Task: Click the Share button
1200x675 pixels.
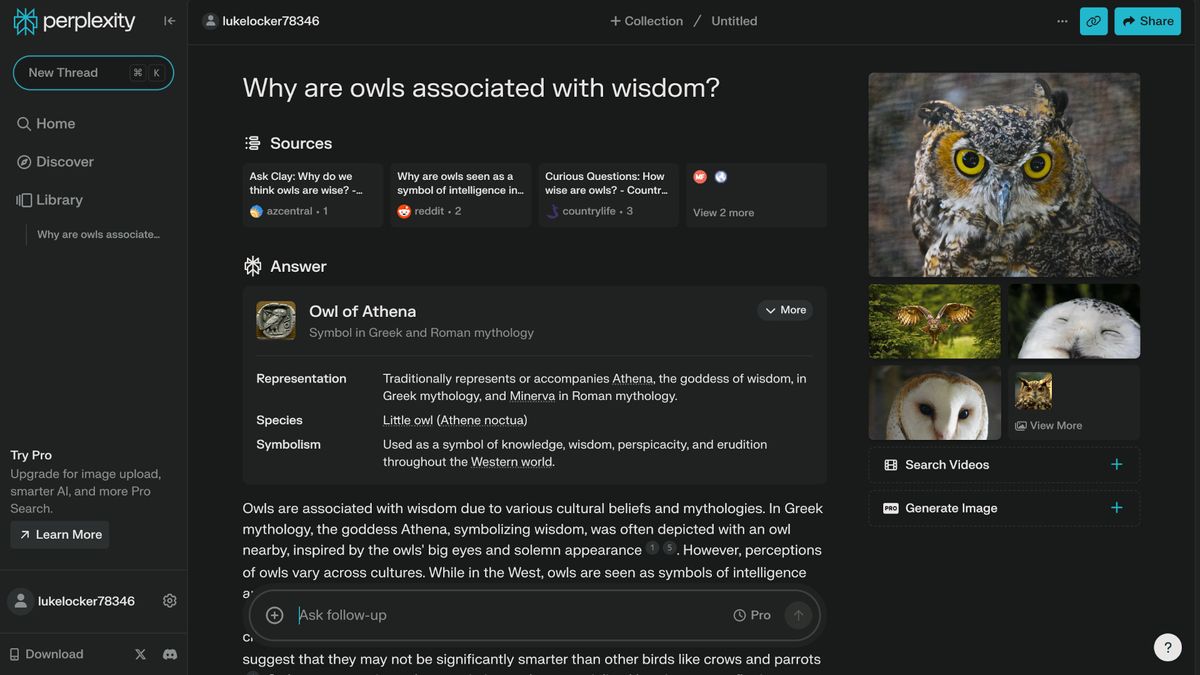Action: (x=1147, y=21)
